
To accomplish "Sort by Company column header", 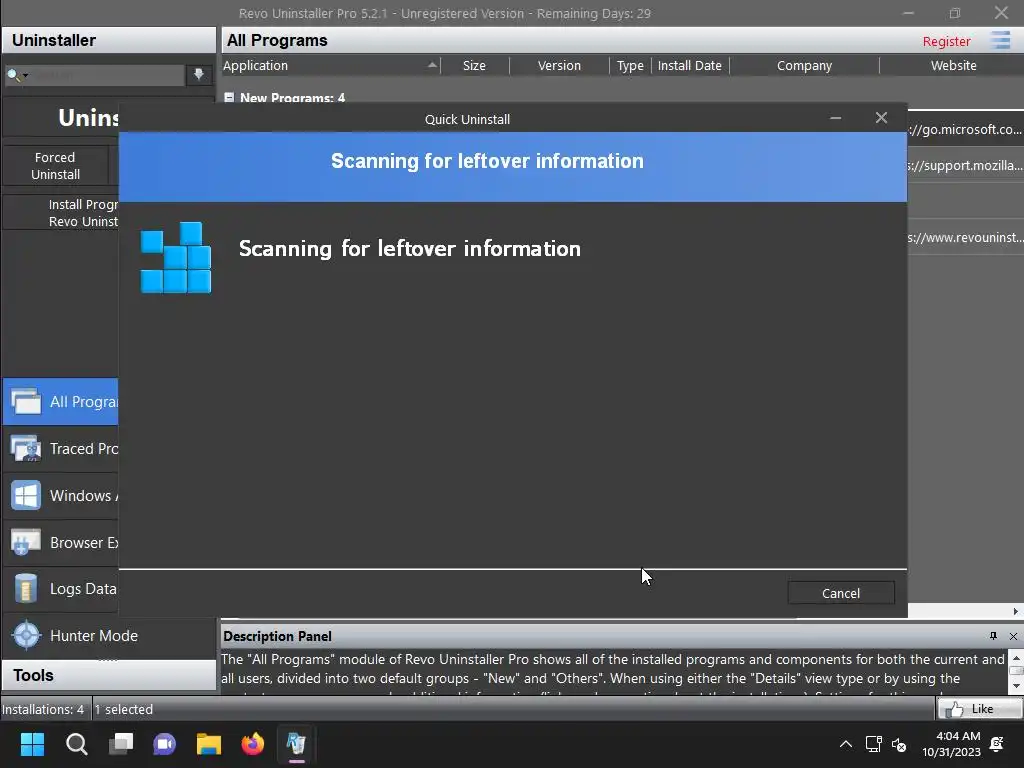I will point(804,65).
